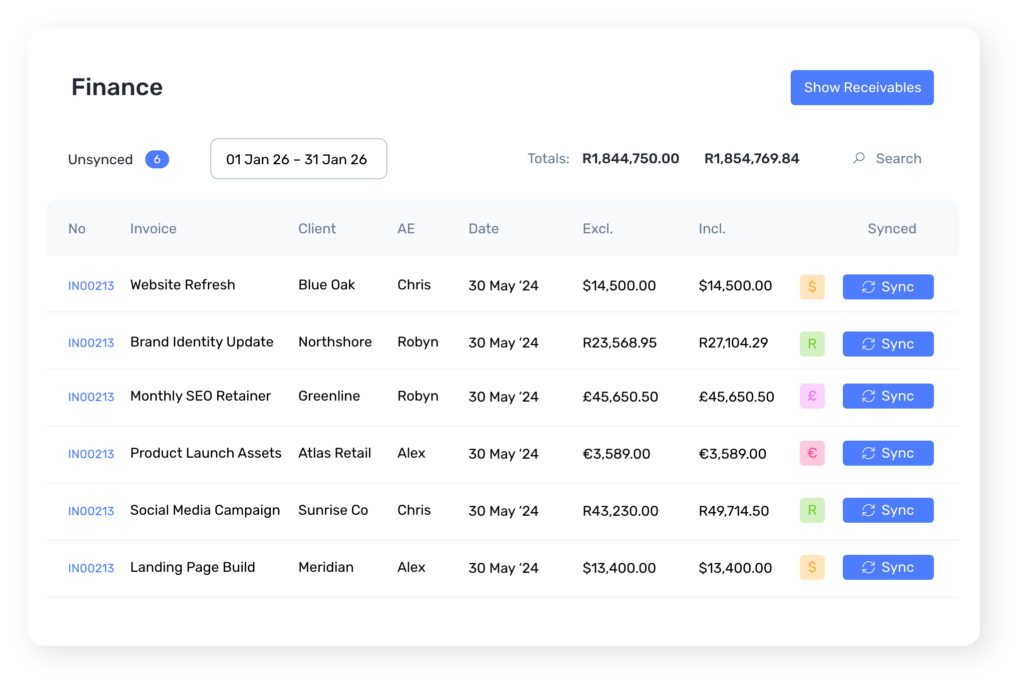Sort by the No column header
Image resolution: width=1024 pixels, height=690 pixels.
pos(76,228)
